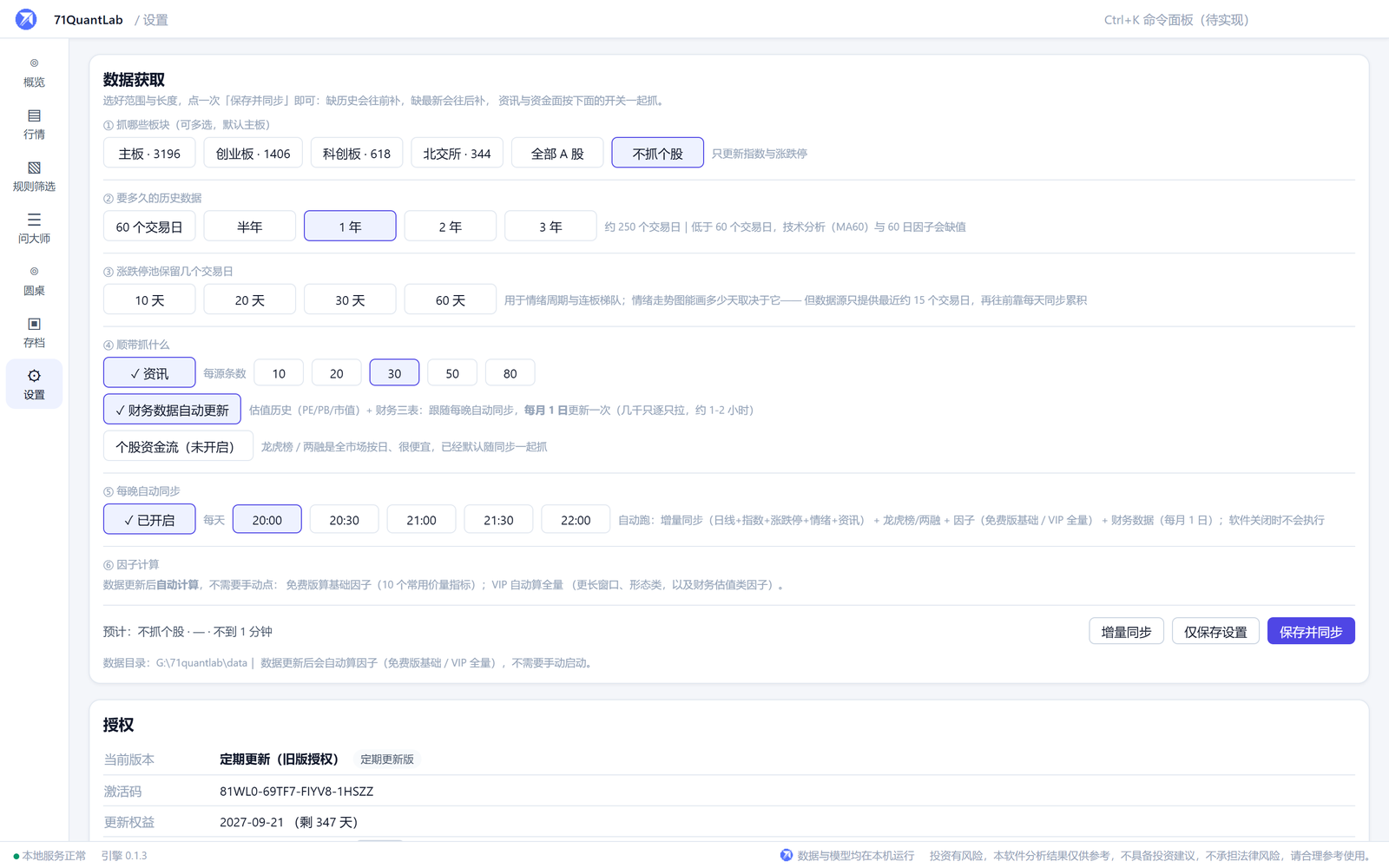
Task: Set auto-sync time to 21:00
Action: (x=421, y=520)
